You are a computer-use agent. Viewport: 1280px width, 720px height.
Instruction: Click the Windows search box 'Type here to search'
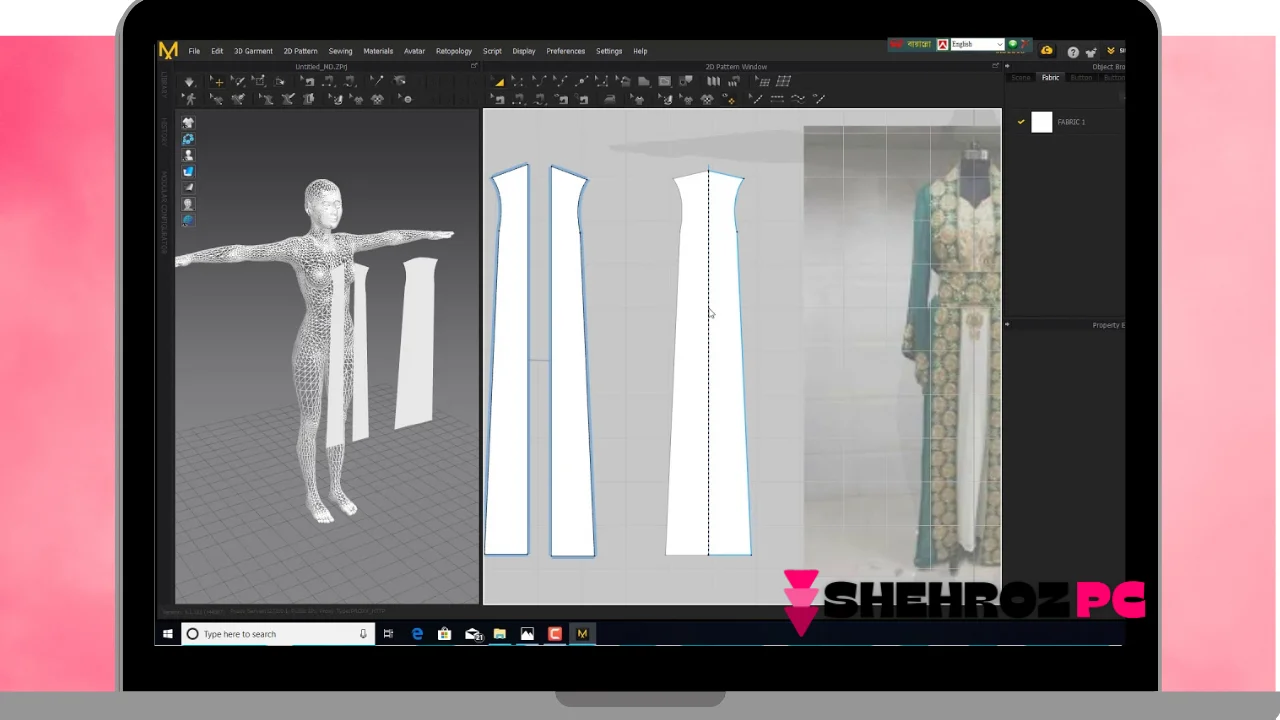tap(278, 634)
